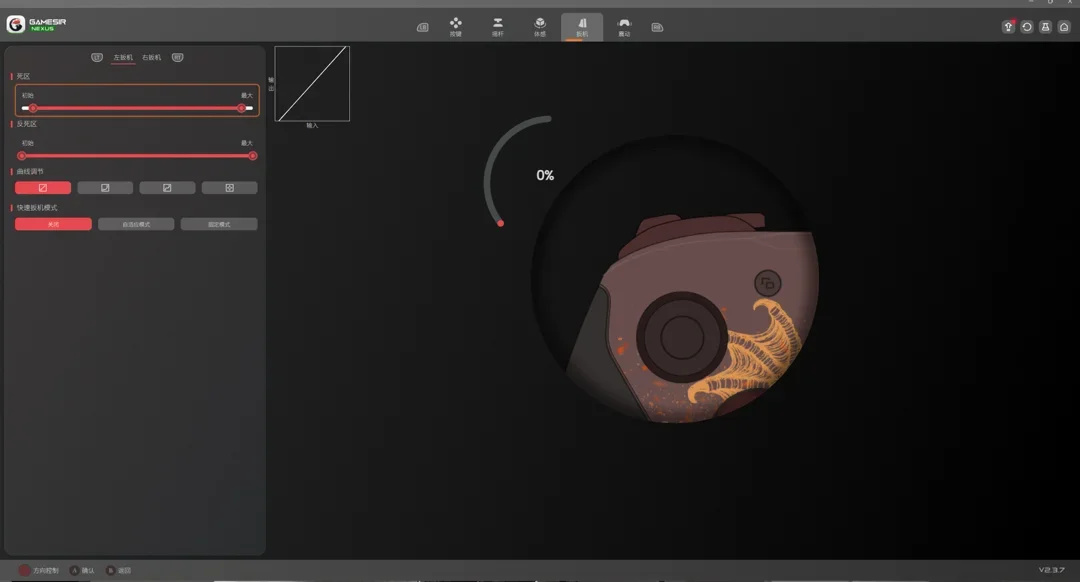Image resolution: width=1080 pixels, height=582 pixels.
Task: Click the 曲线调节 section heading
Action: pos(30,172)
